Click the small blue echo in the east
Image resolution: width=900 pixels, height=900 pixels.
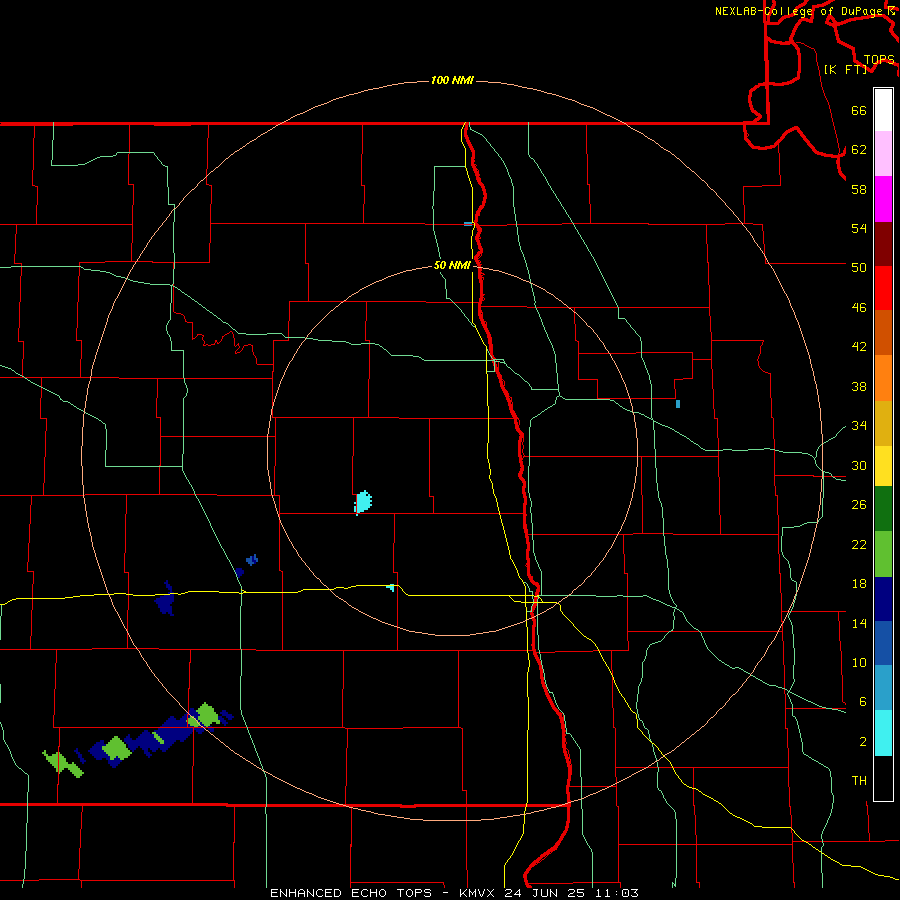coord(678,404)
